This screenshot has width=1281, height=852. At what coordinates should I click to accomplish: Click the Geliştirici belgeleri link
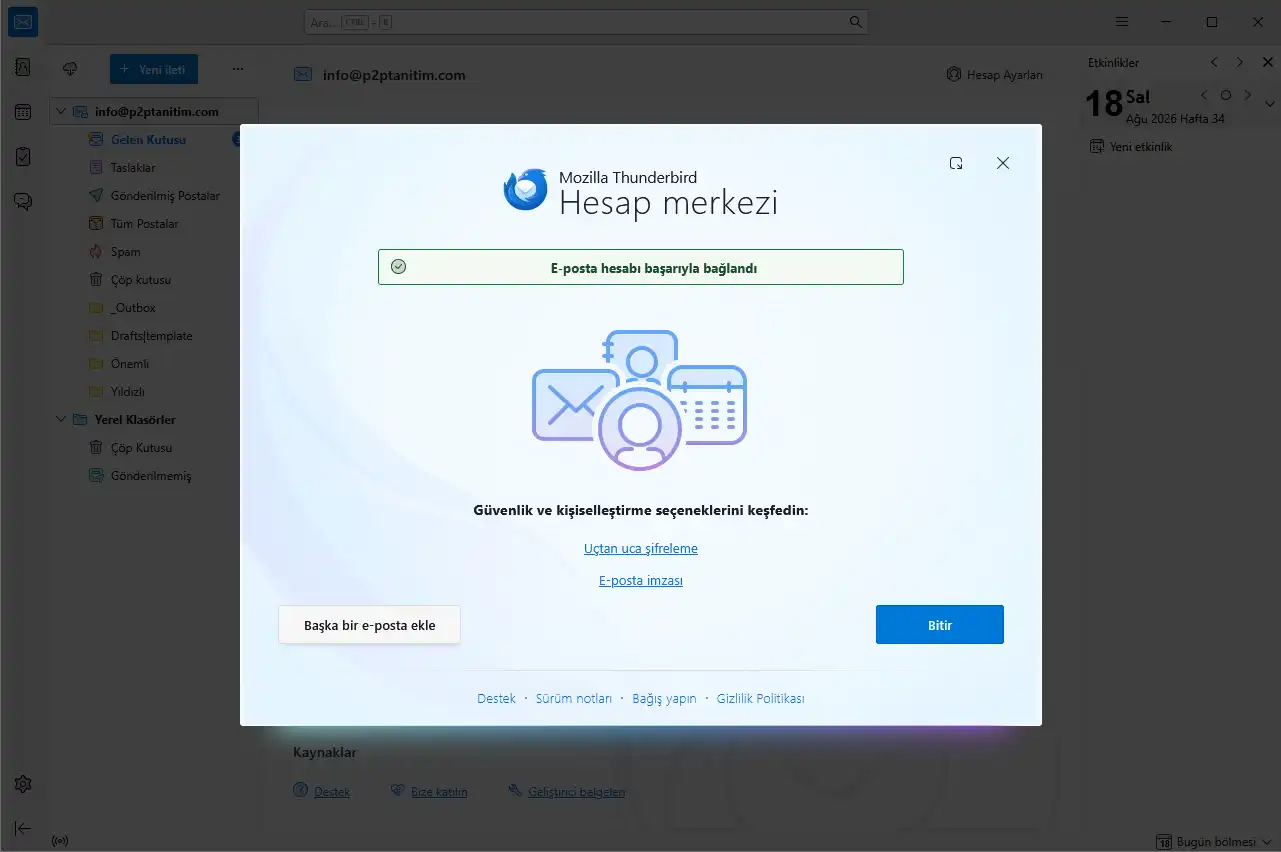click(x=576, y=792)
